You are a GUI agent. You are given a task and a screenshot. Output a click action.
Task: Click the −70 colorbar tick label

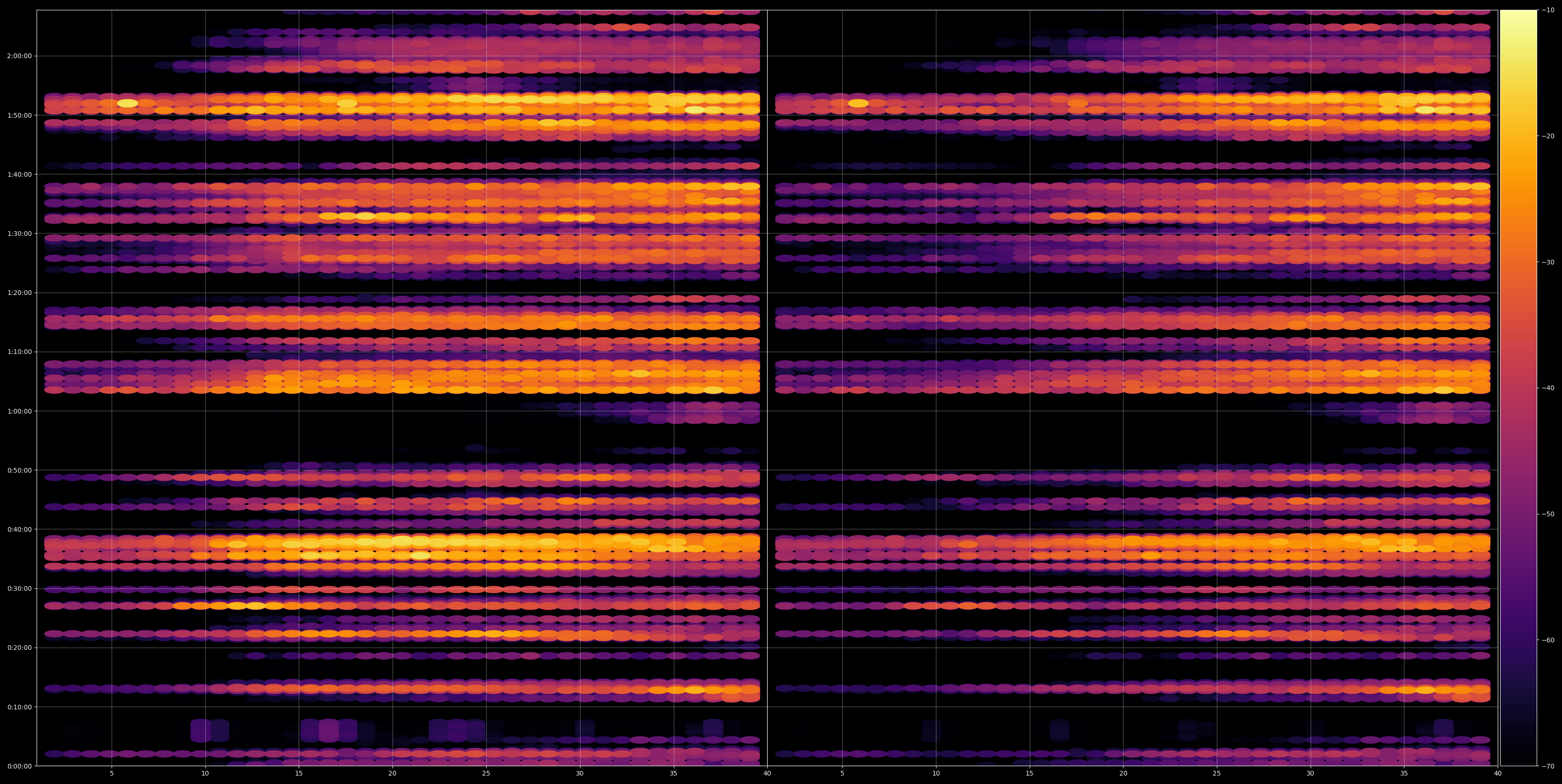1548,766
